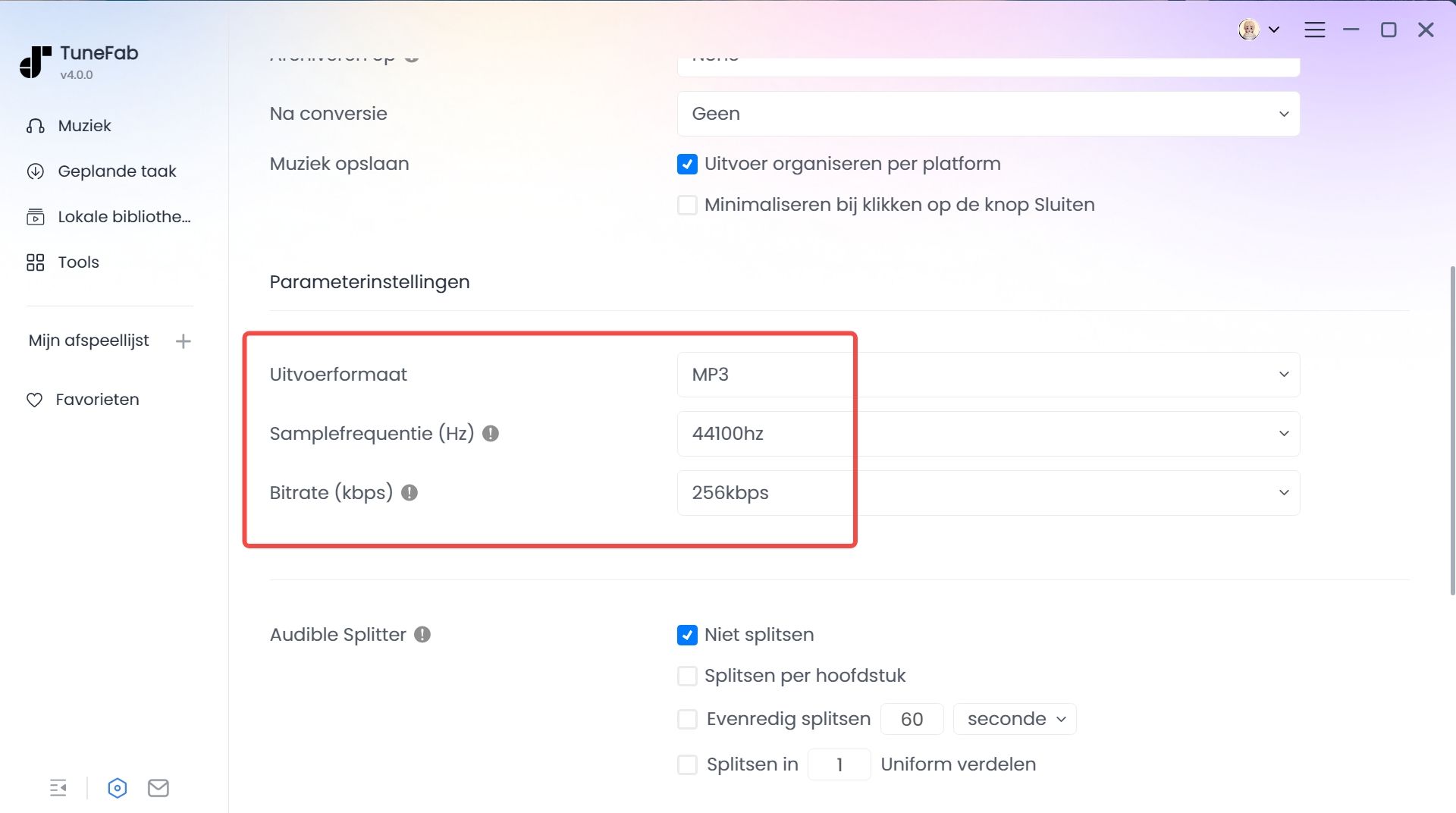This screenshot has width=1456, height=813.
Task: Uncheck Uitvoer organiseren per platform
Action: (x=687, y=164)
